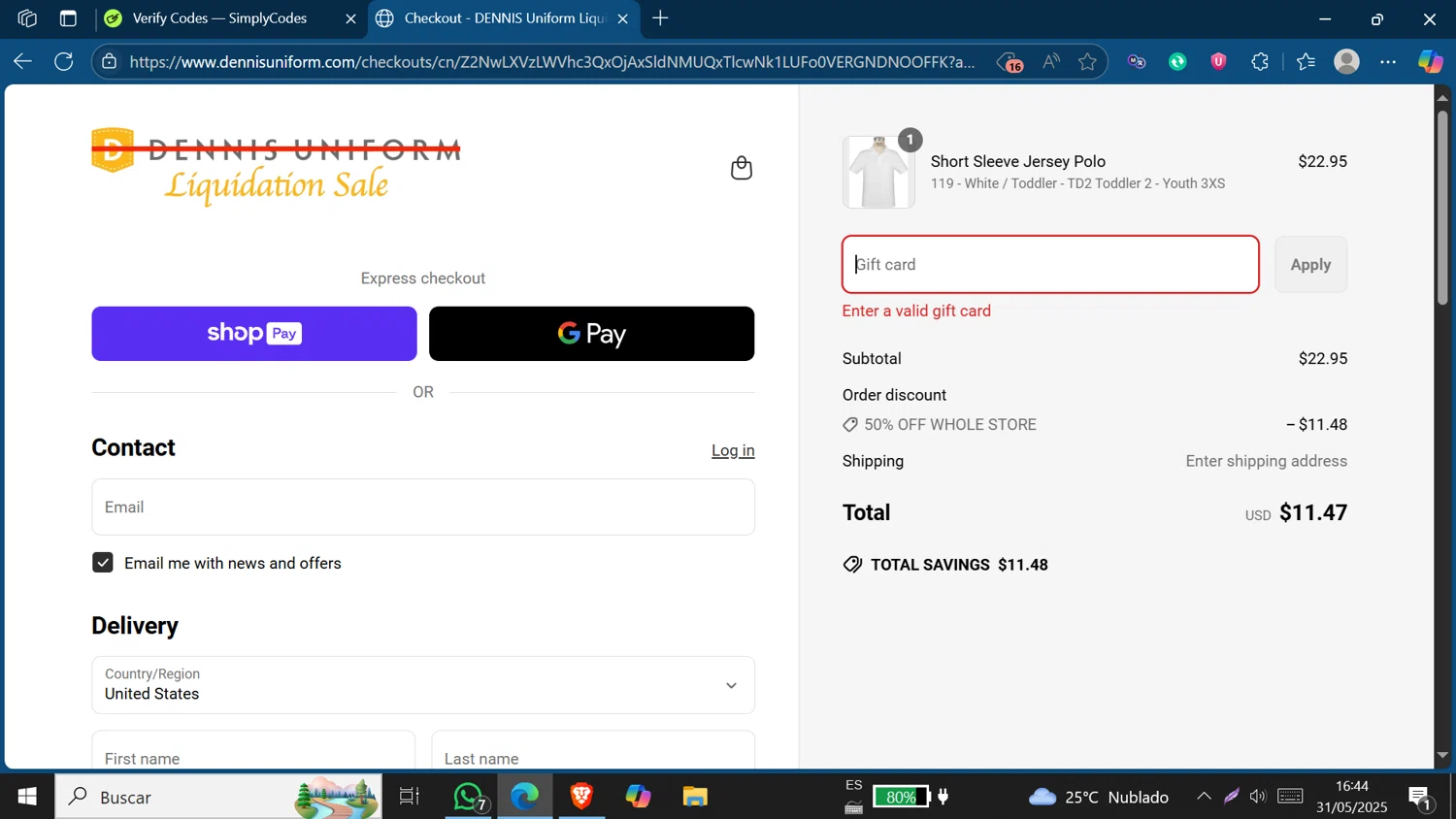Image resolution: width=1456 pixels, height=819 pixels.
Task: Reload the checkout page
Action: pyautogui.click(x=64, y=61)
